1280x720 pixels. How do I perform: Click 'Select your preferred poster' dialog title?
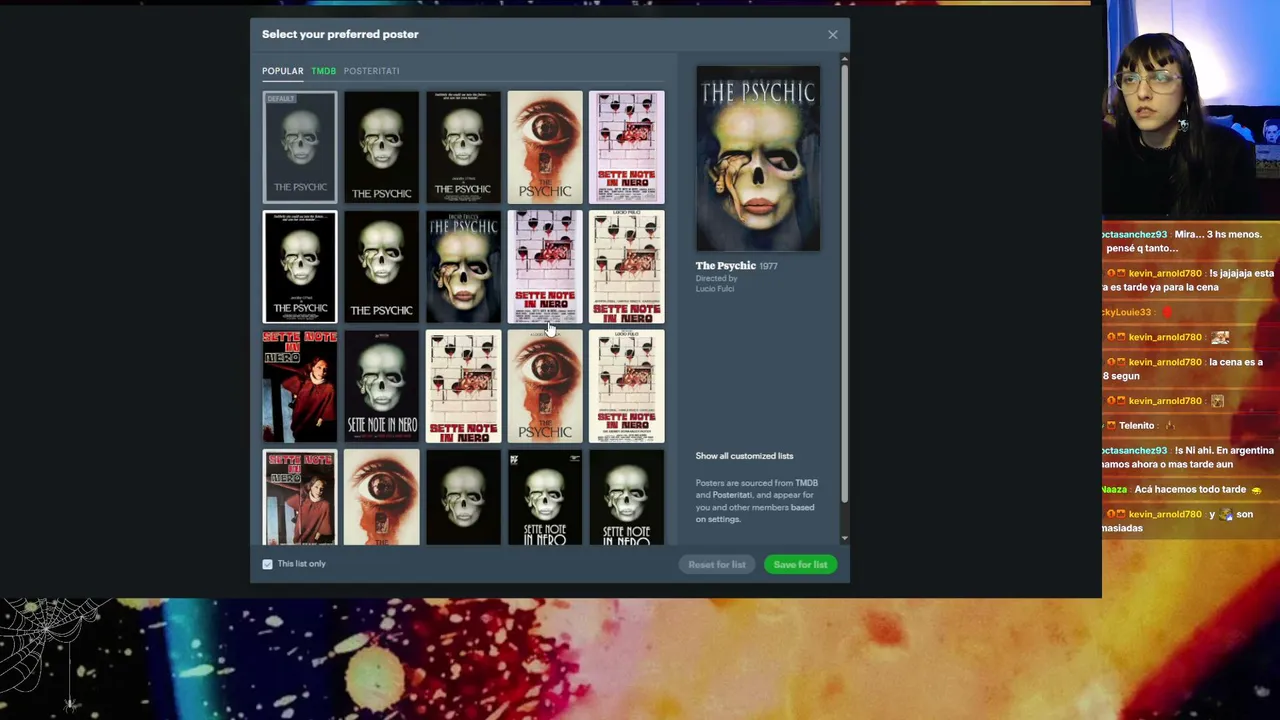pos(340,34)
